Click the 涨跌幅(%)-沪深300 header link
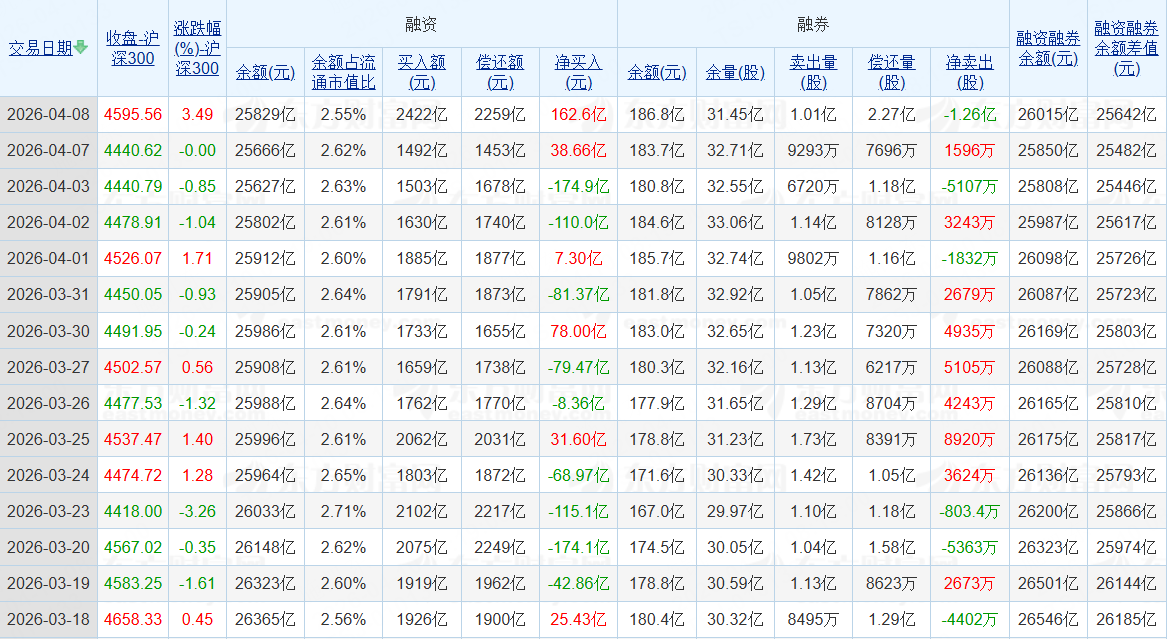Image resolution: width=1168 pixels, height=639 pixels. coord(197,48)
